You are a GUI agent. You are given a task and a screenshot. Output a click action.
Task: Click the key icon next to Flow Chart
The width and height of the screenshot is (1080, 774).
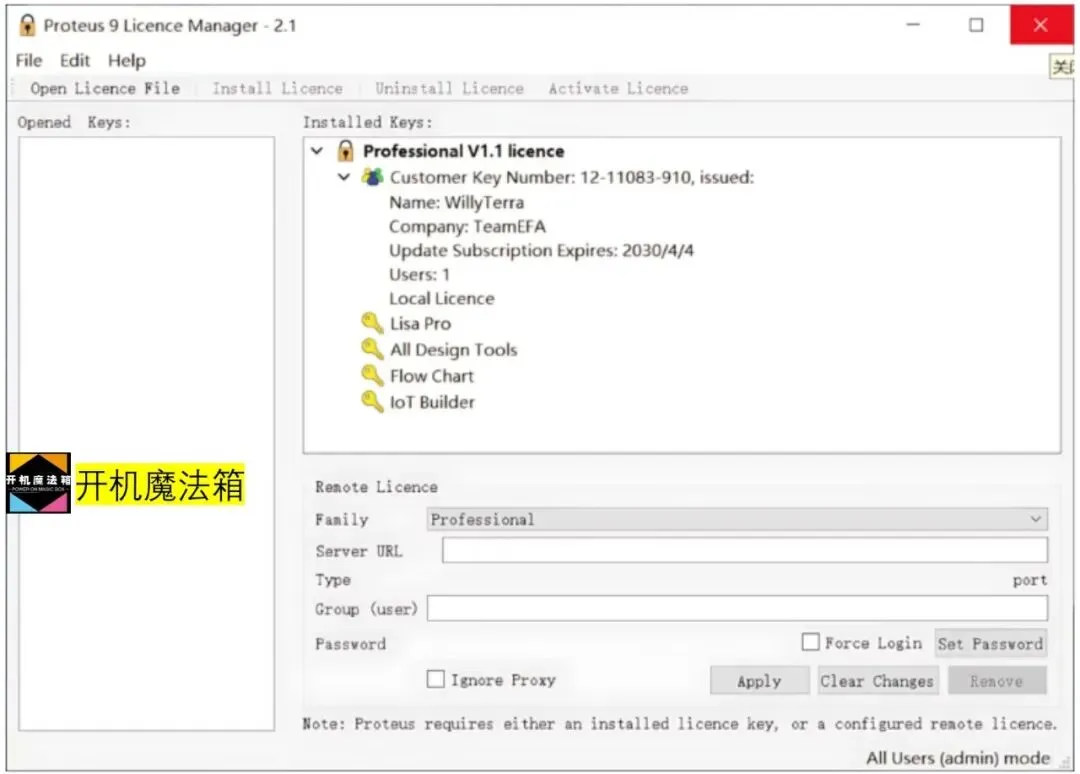click(x=372, y=375)
